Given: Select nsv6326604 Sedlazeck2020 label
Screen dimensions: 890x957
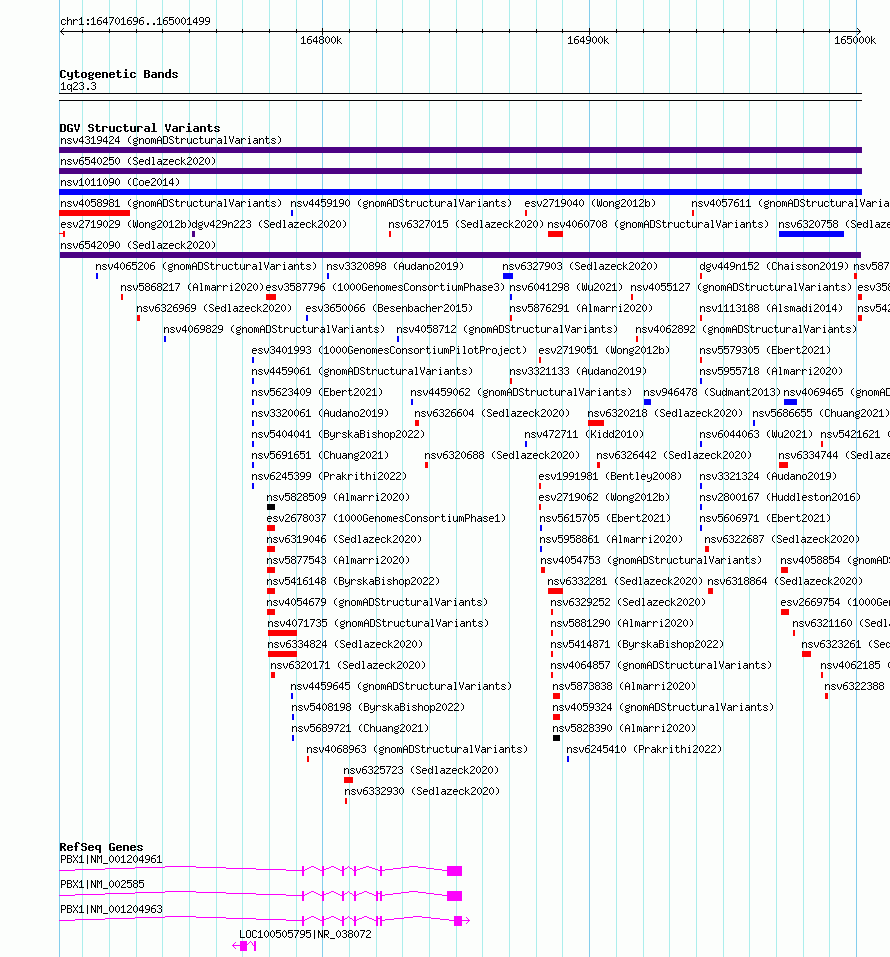Looking at the screenshot, I should 492,413.
